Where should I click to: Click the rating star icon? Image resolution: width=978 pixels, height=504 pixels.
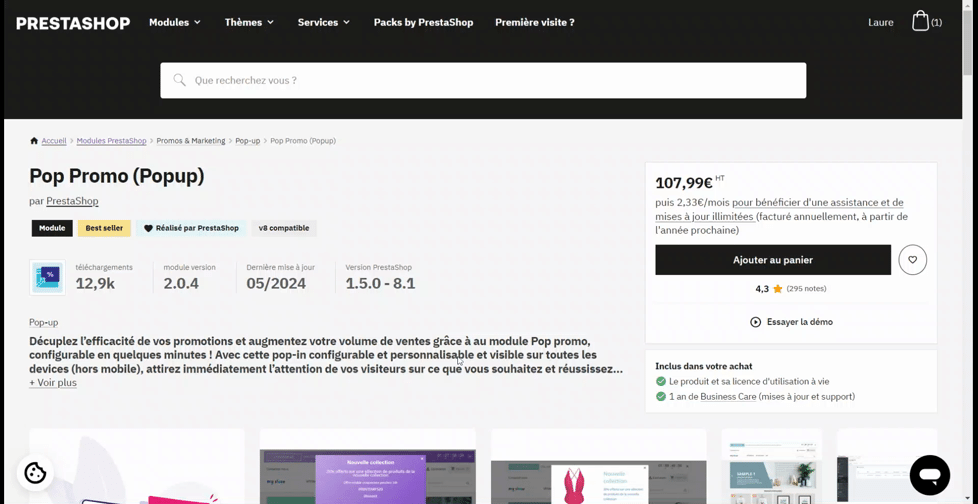click(777, 289)
